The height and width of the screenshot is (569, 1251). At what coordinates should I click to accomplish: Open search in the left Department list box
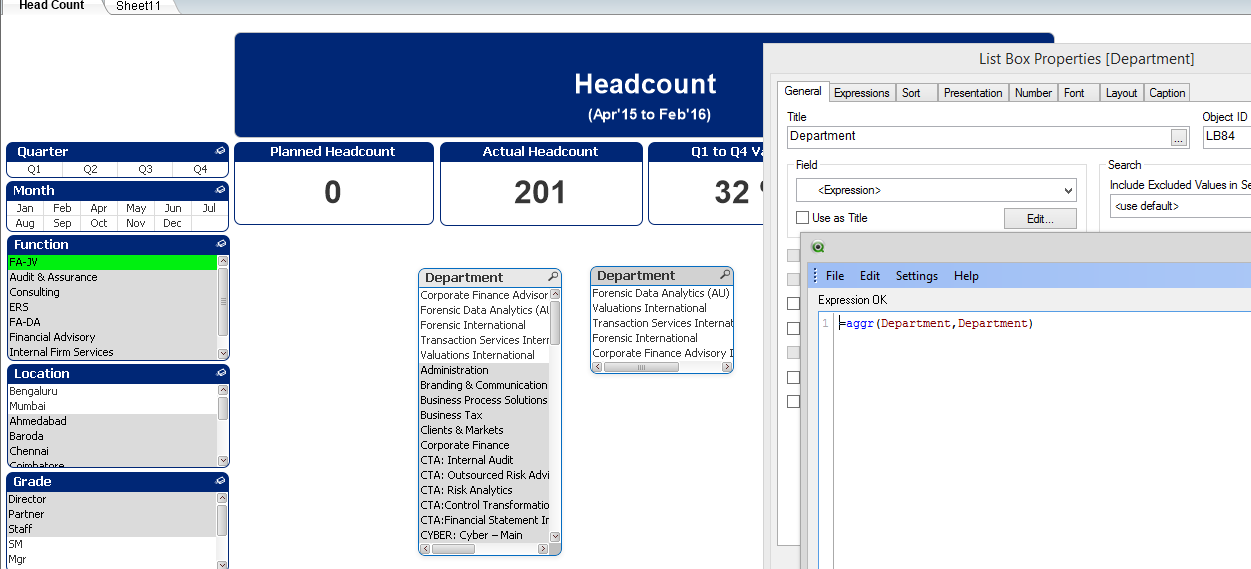552,277
